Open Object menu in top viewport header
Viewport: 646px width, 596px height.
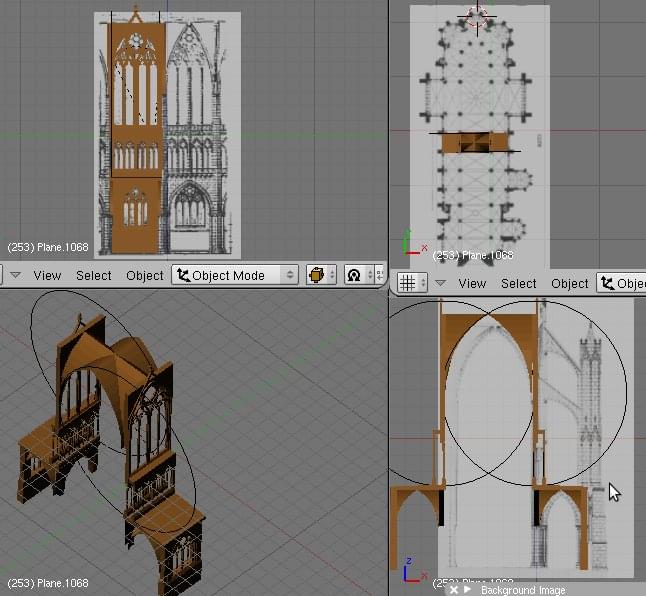569,283
